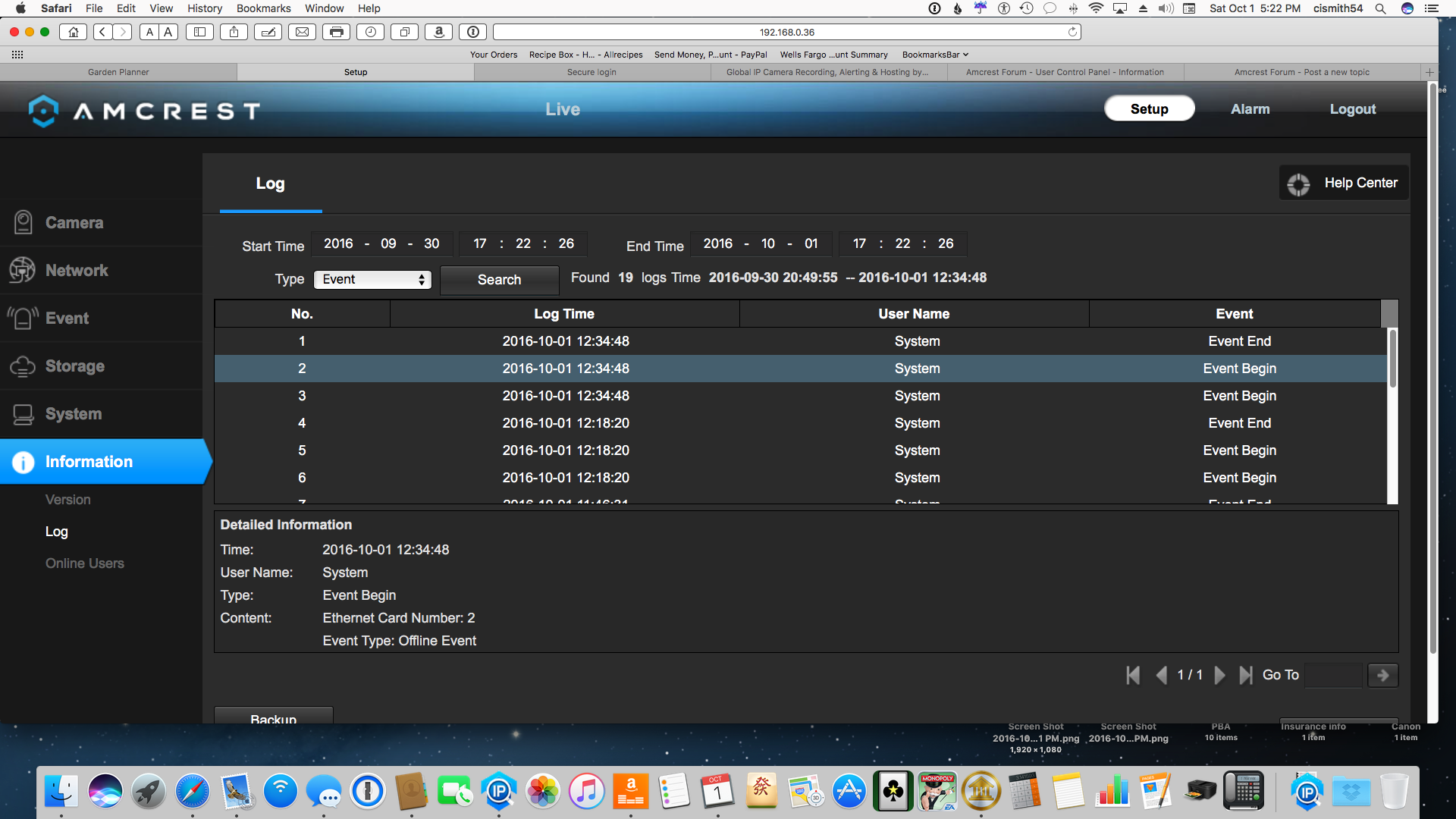Click the log table scrollbar

[x=1392, y=358]
